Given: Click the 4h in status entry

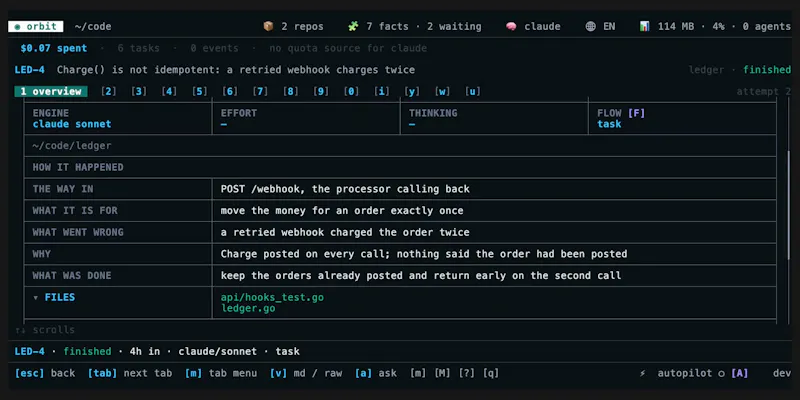Looking at the screenshot, I should tap(145, 352).
